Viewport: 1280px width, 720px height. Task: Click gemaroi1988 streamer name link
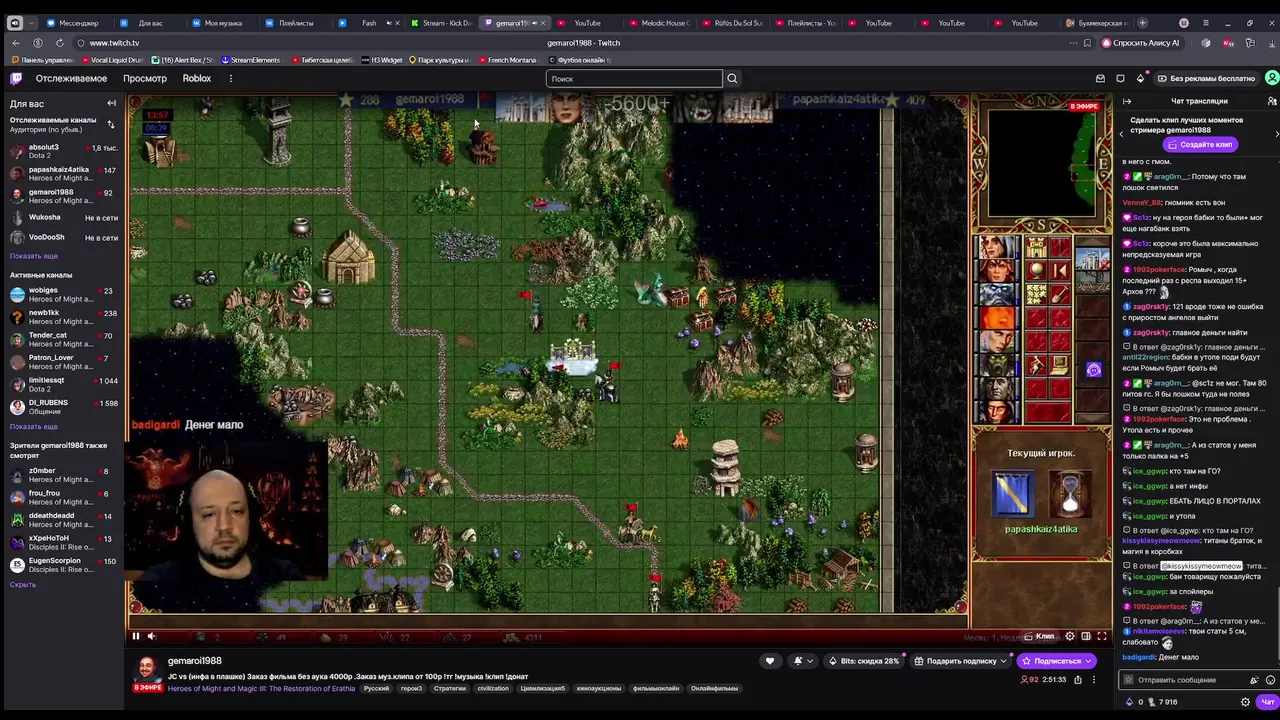click(x=195, y=661)
